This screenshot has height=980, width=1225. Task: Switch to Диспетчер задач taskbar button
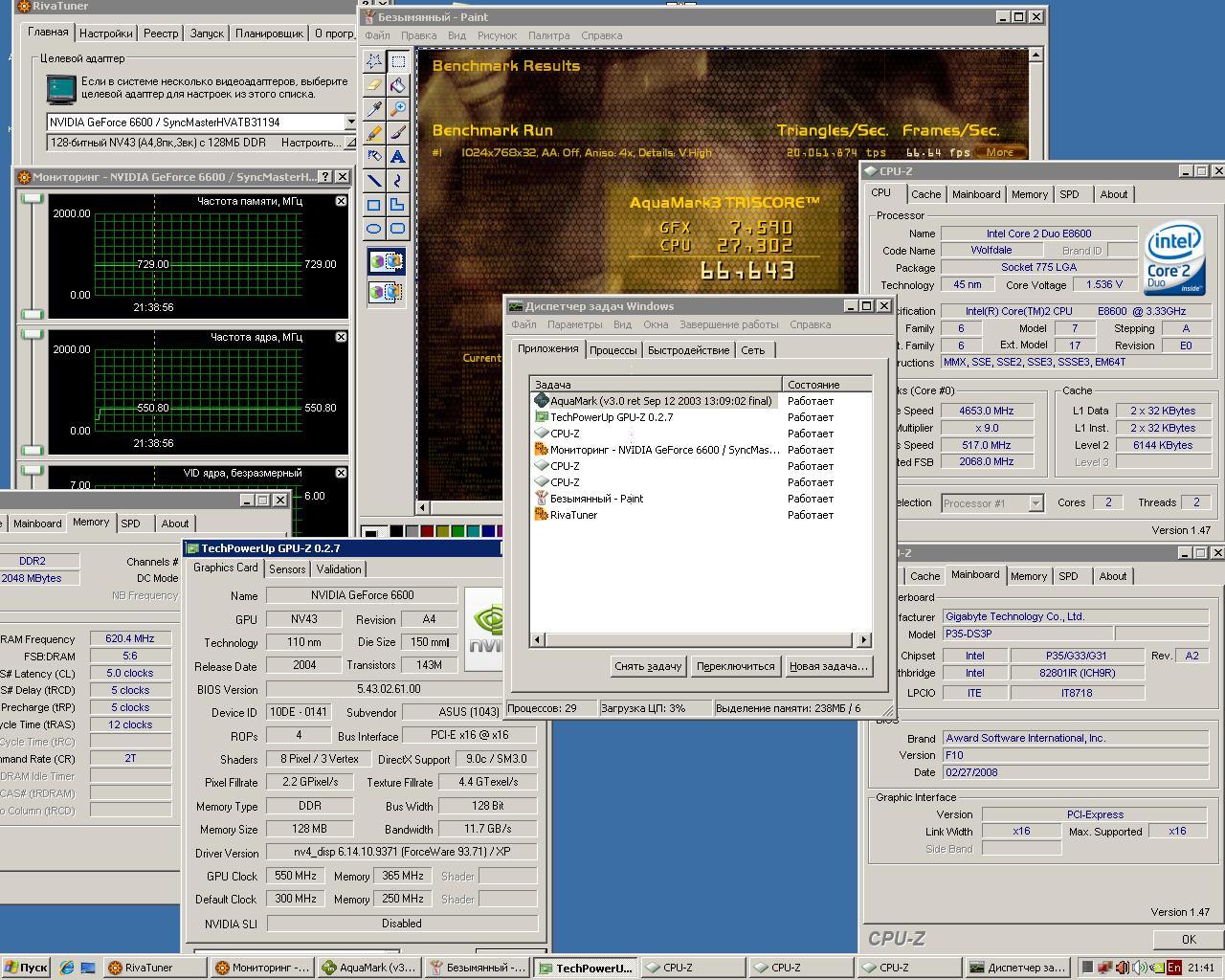pos(1015,968)
